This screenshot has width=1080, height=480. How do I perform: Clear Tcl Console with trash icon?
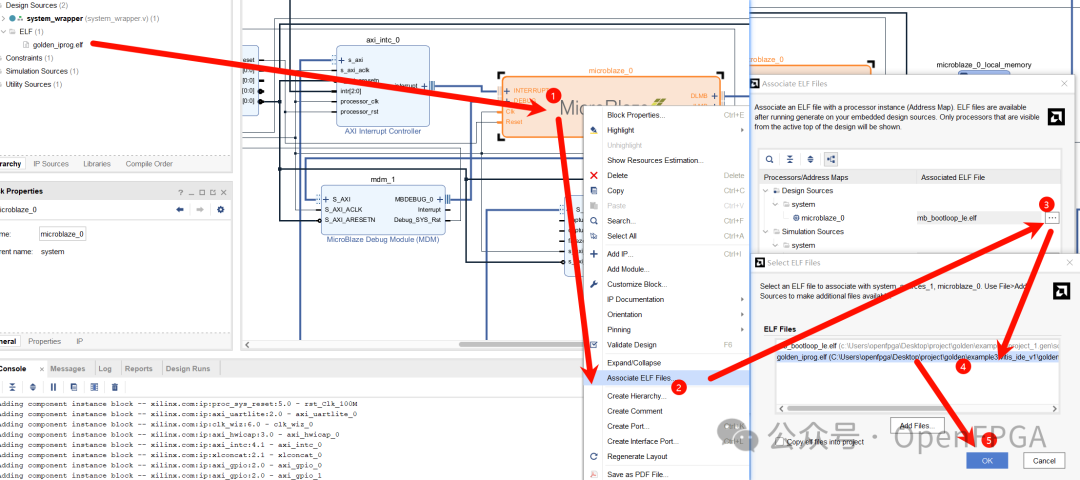(x=115, y=387)
